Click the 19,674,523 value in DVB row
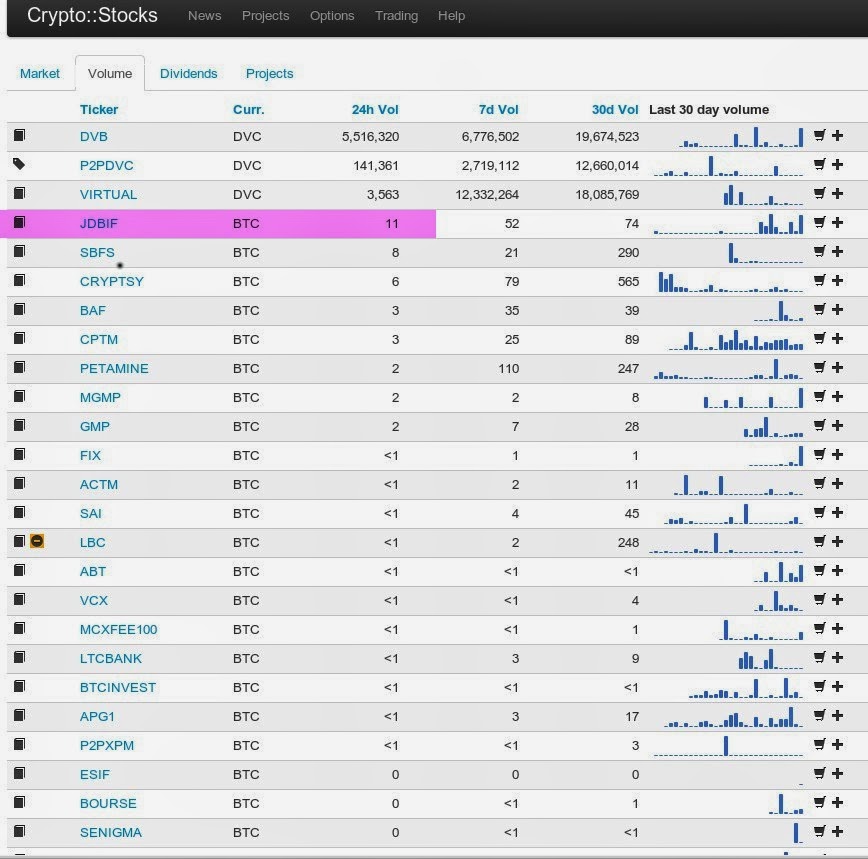 (607, 137)
